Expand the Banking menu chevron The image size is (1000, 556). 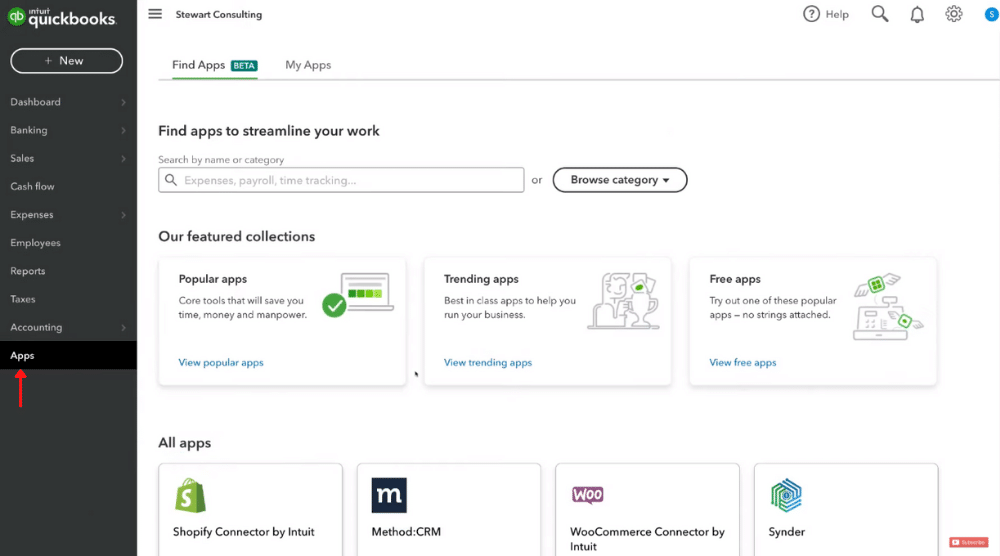123,130
